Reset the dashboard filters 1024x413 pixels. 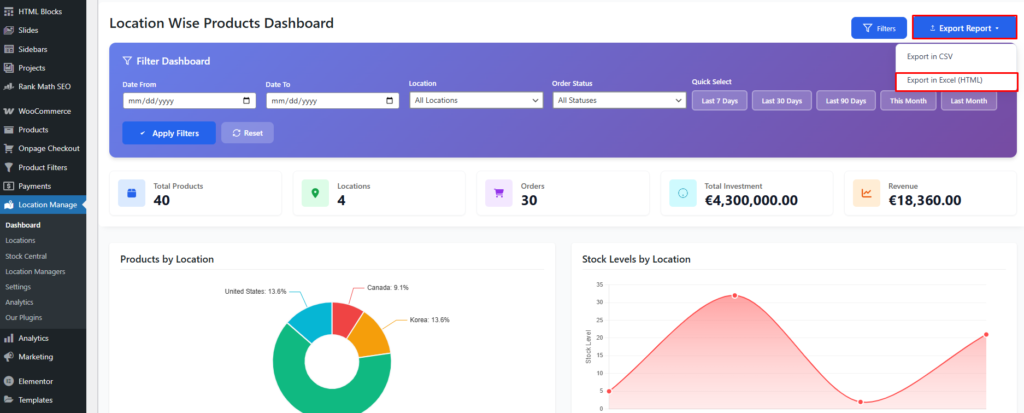[246, 133]
